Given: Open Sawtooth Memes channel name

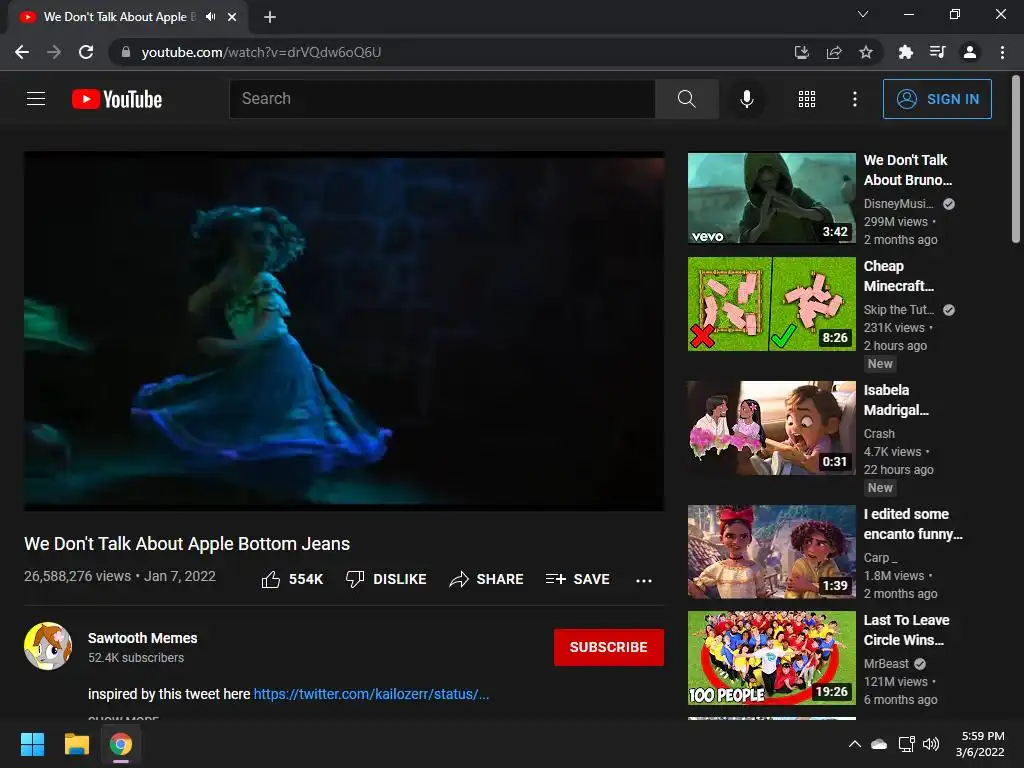Looking at the screenshot, I should (x=142, y=638).
